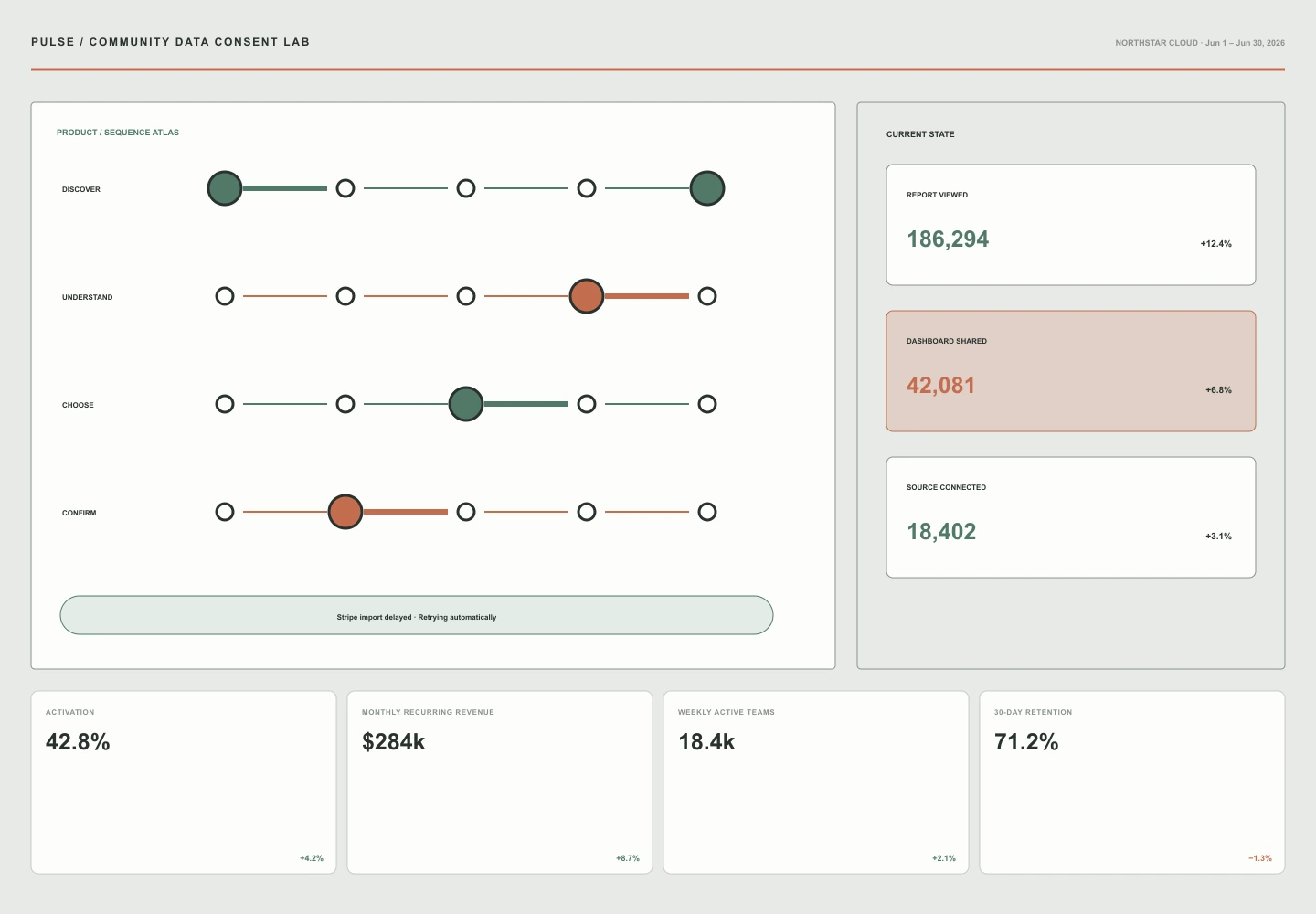Click the Current State panel heading
This screenshot has height=914, width=1316.
click(920, 134)
